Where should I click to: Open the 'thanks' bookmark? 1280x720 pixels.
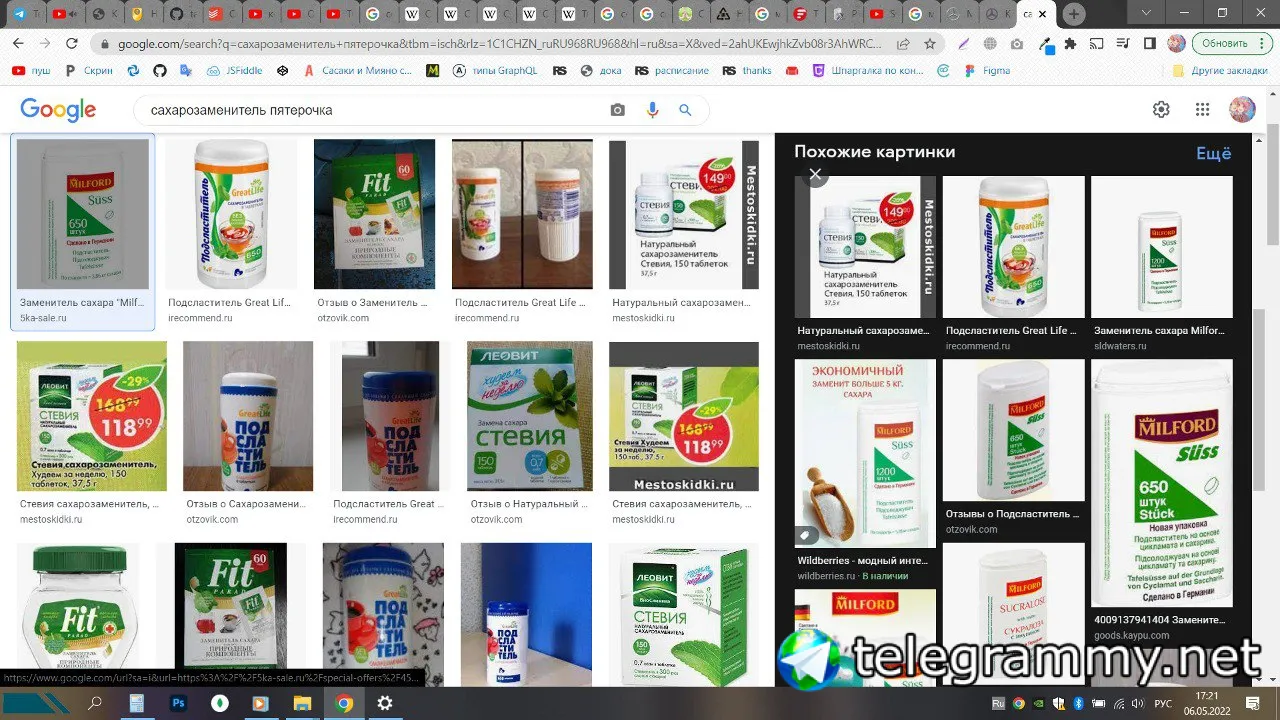click(x=747, y=71)
